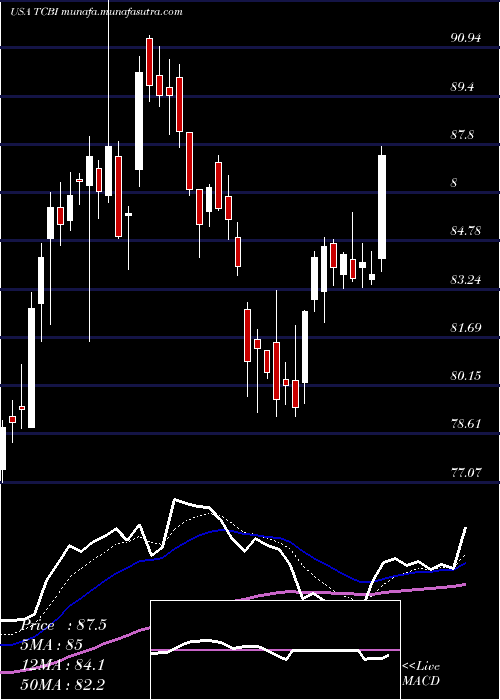
Task: Select the 80.15 price level label
Action: click(466, 375)
